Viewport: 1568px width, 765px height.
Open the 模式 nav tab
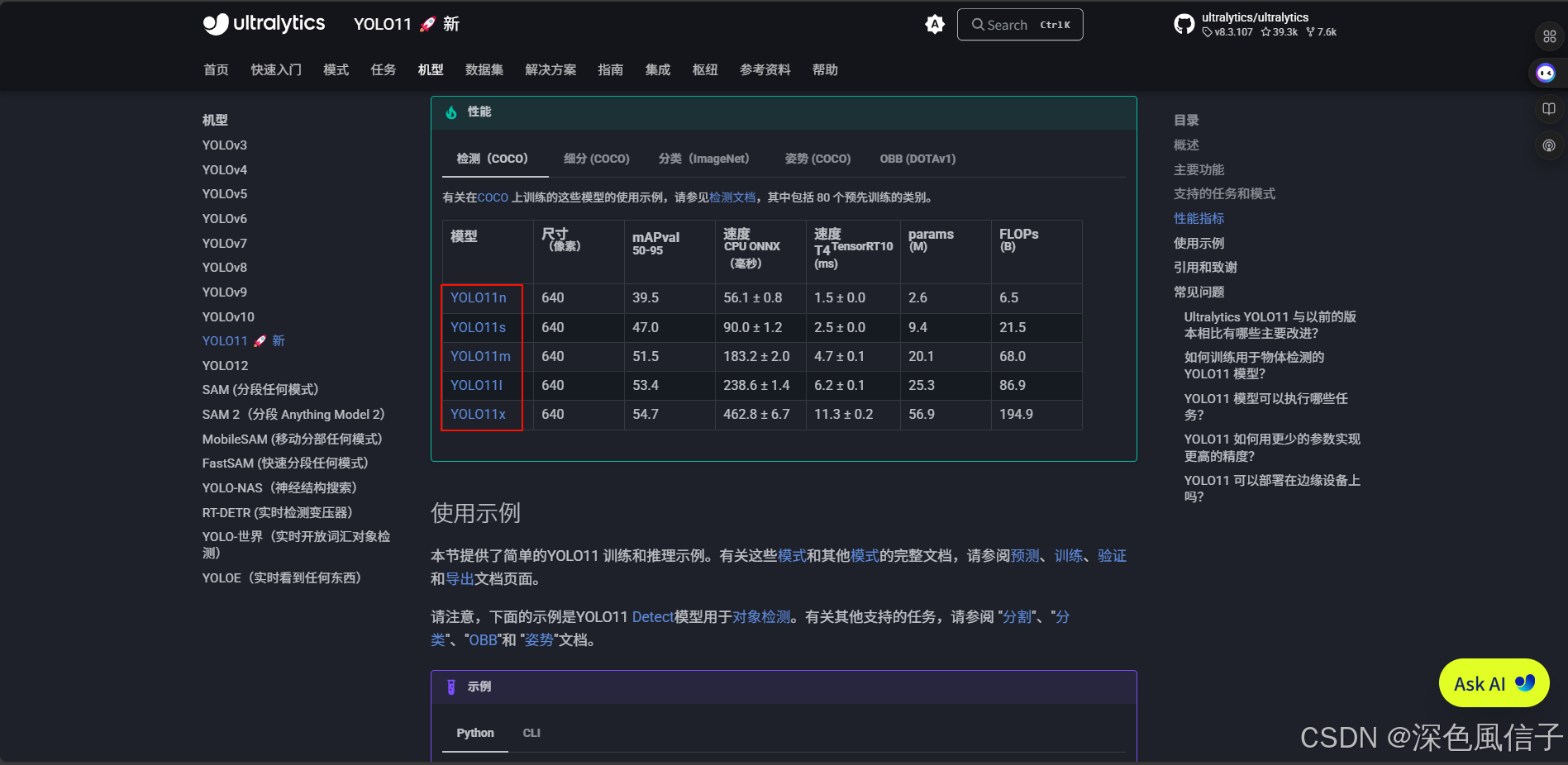336,70
